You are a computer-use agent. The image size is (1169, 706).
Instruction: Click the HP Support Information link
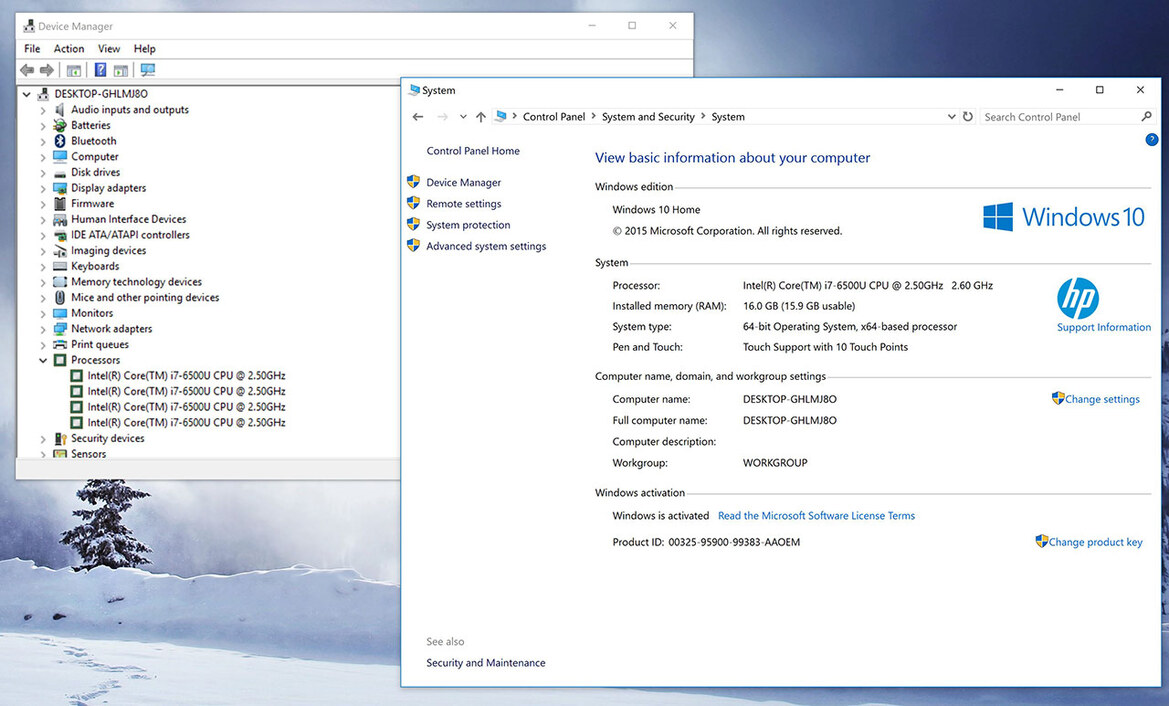[1103, 327]
